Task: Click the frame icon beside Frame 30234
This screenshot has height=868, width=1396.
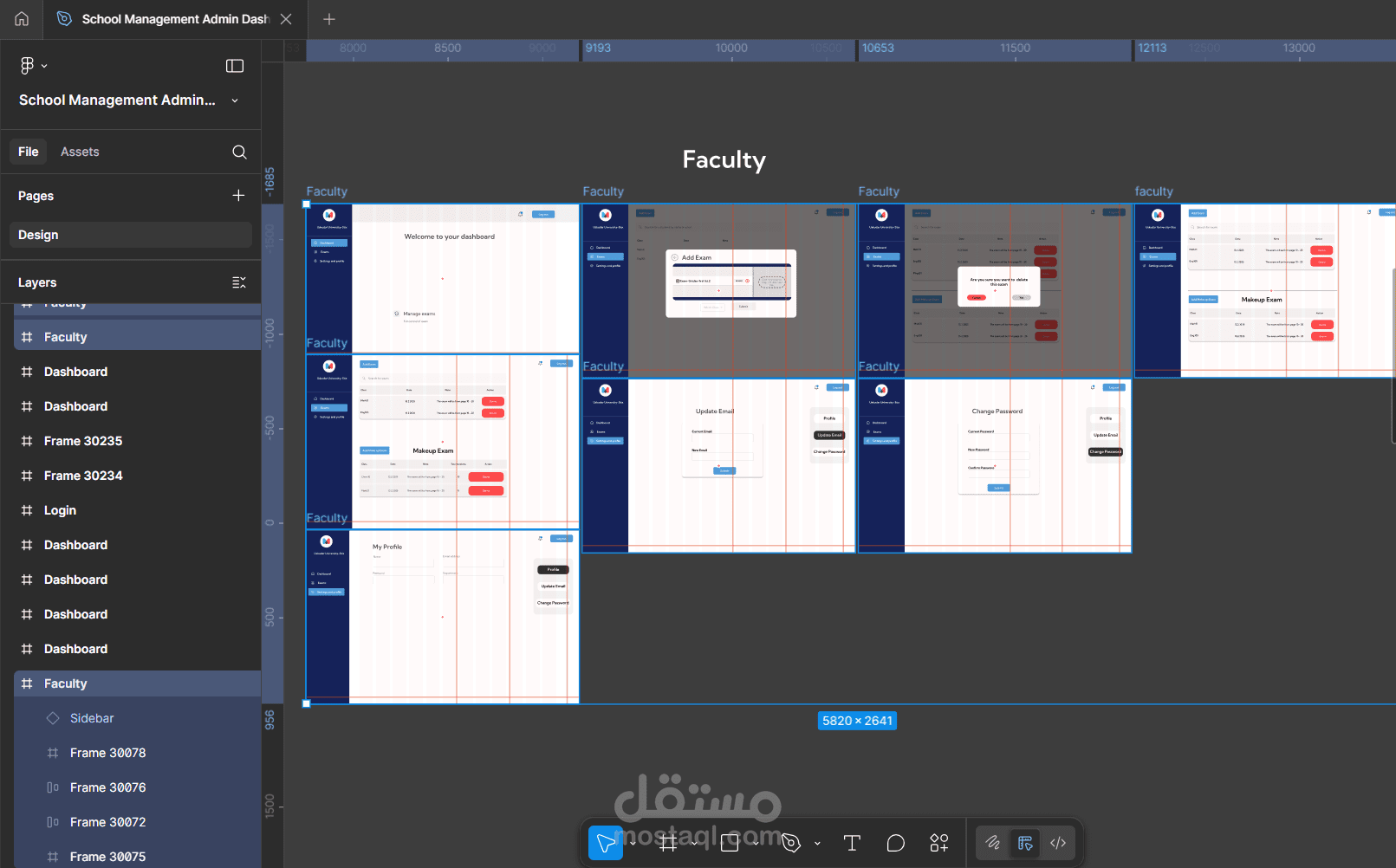Action: click(x=27, y=476)
